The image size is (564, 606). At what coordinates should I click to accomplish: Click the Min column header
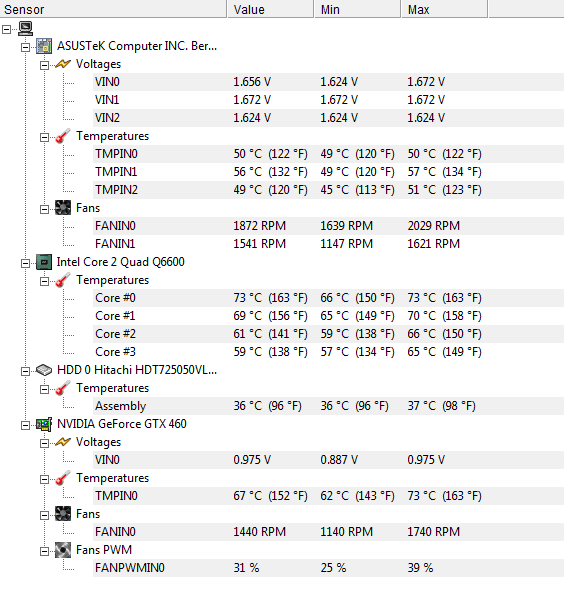tap(358, 9)
